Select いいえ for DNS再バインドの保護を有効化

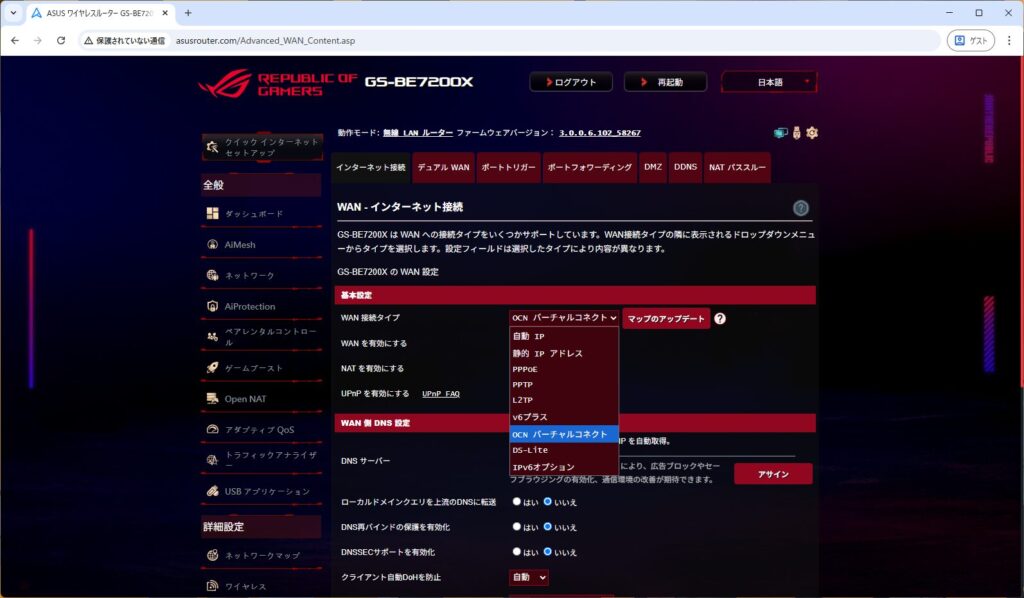click(548, 527)
